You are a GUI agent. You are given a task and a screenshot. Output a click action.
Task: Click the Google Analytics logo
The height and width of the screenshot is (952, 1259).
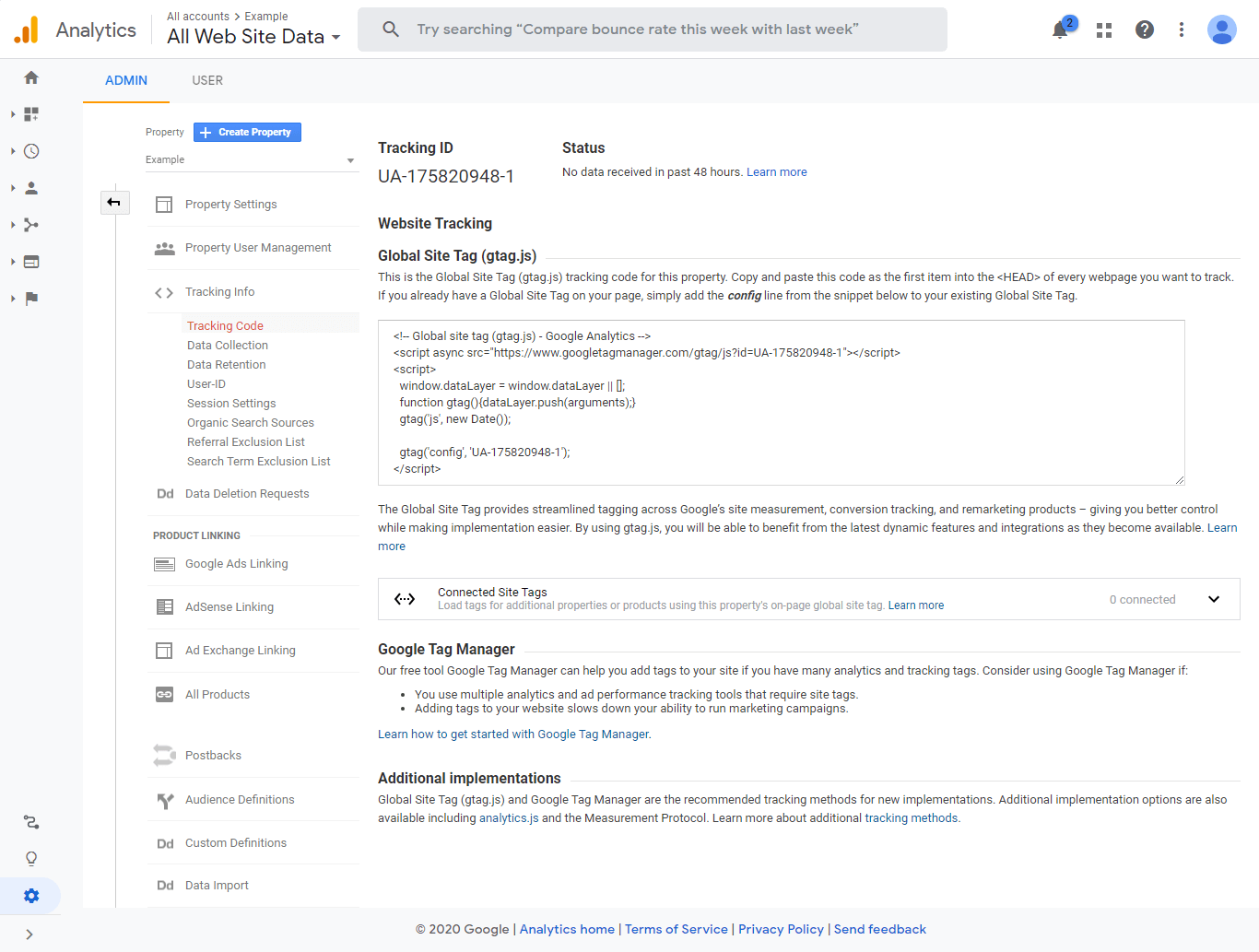27,30
